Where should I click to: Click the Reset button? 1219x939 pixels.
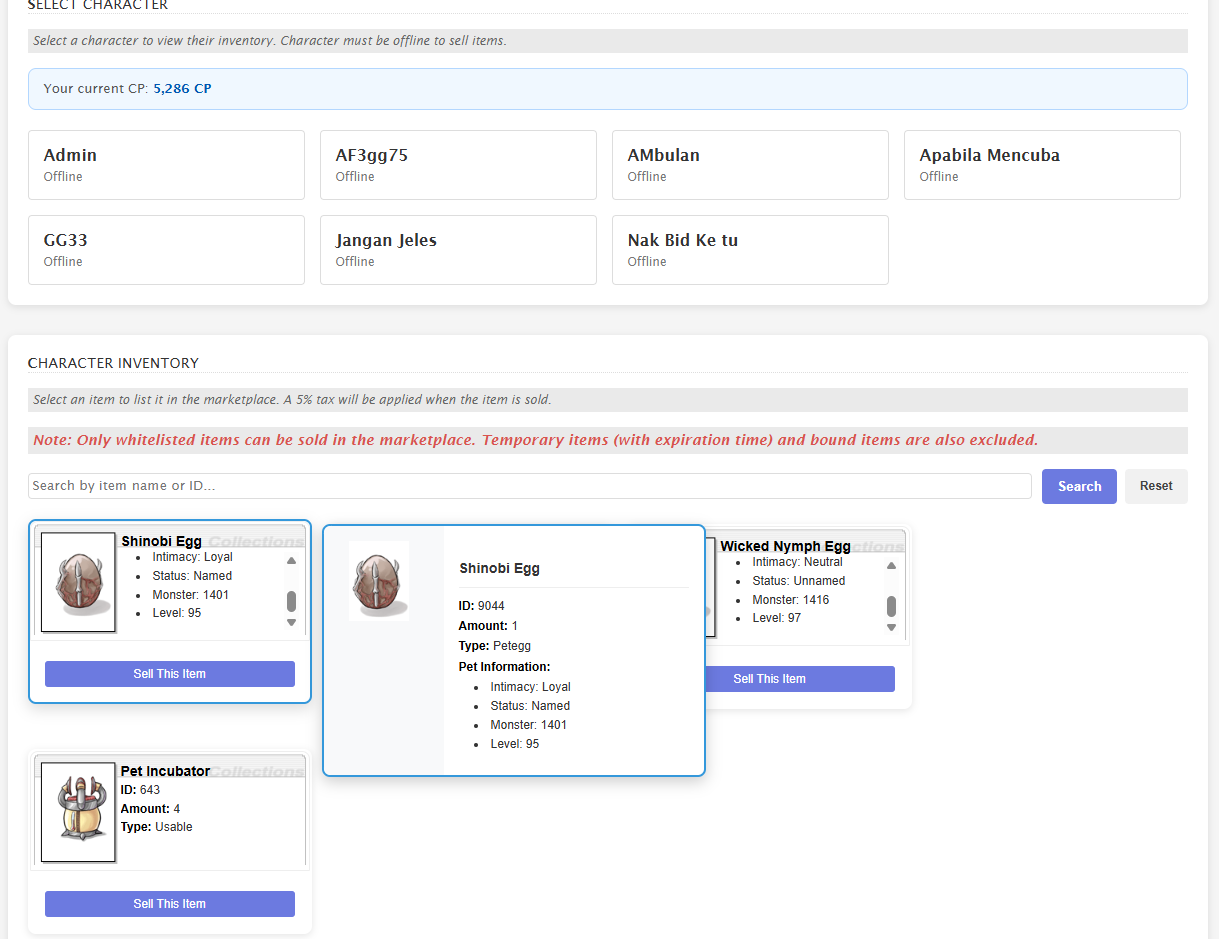1156,486
